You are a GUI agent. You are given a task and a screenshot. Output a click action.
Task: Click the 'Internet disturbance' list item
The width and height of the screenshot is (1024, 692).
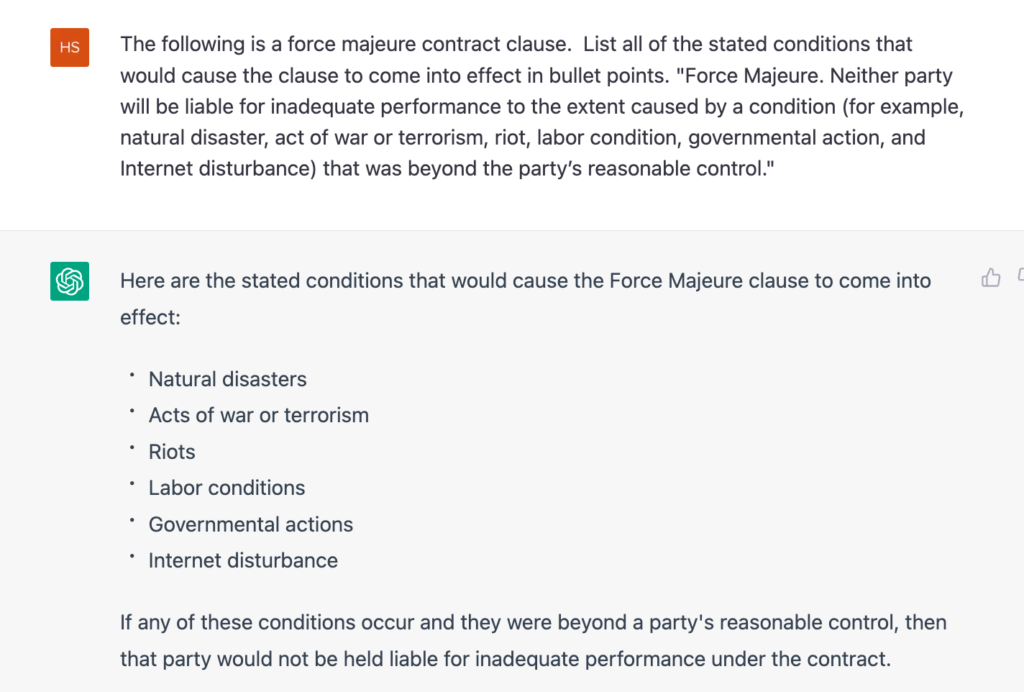pyautogui.click(x=243, y=560)
